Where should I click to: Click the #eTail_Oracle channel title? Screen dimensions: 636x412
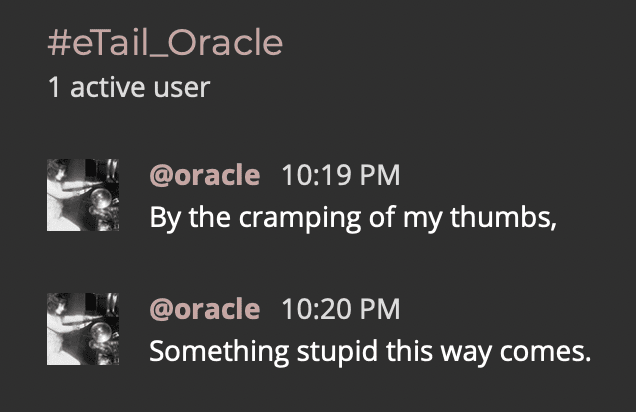pyautogui.click(x=165, y=43)
